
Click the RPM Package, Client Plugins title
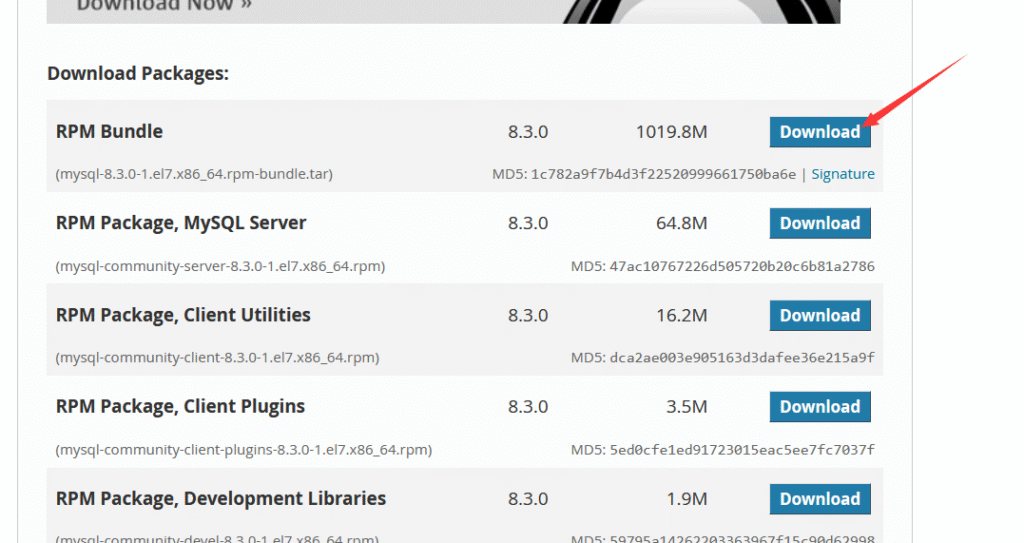pyautogui.click(x=180, y=407)
